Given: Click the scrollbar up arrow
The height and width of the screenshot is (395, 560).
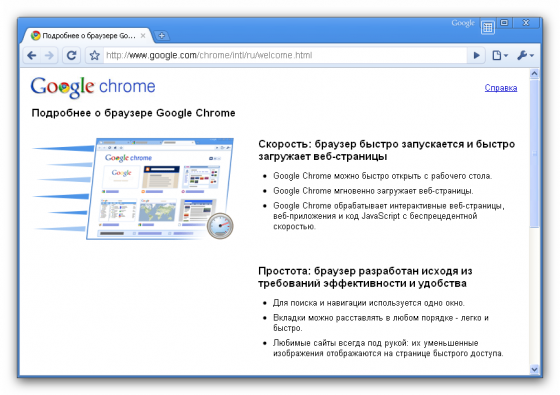Looking at the screenshot, I should 534,74.
